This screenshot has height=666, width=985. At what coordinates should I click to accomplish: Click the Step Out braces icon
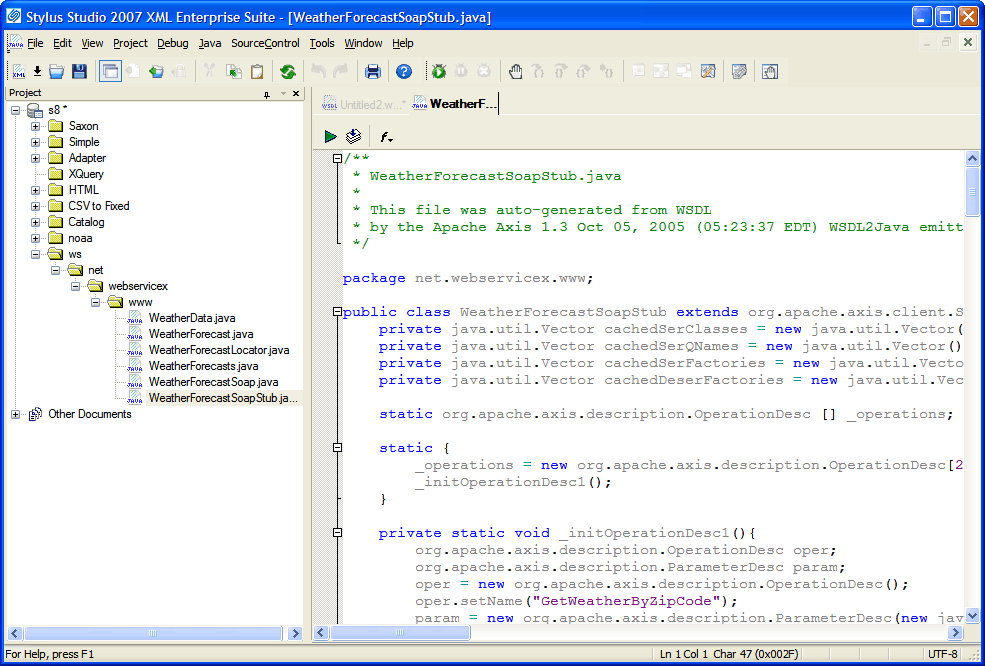(584, 72)
